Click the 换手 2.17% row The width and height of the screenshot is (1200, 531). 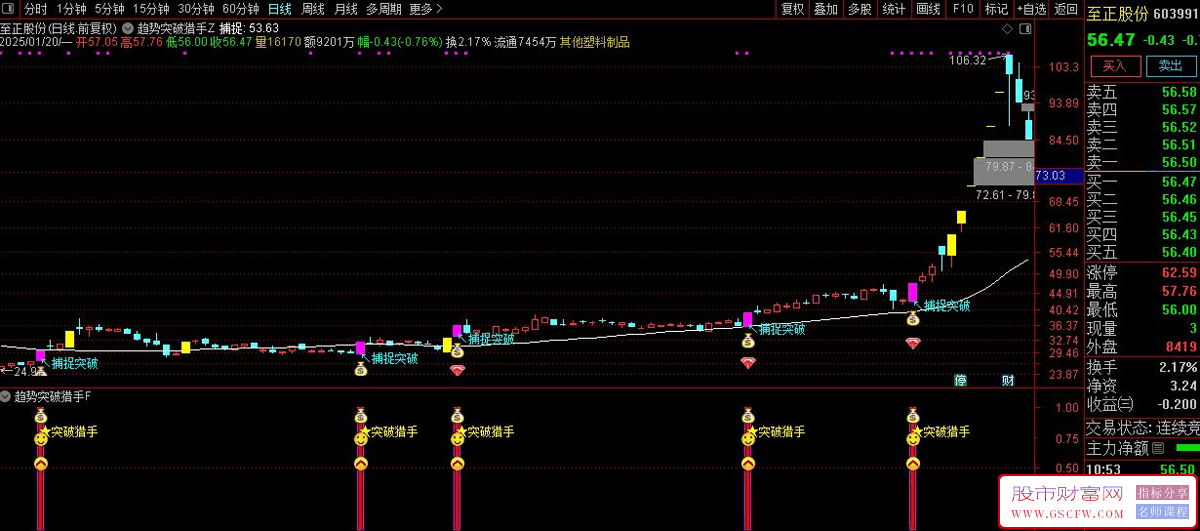pyautogui.click(x=1142, y=367)
